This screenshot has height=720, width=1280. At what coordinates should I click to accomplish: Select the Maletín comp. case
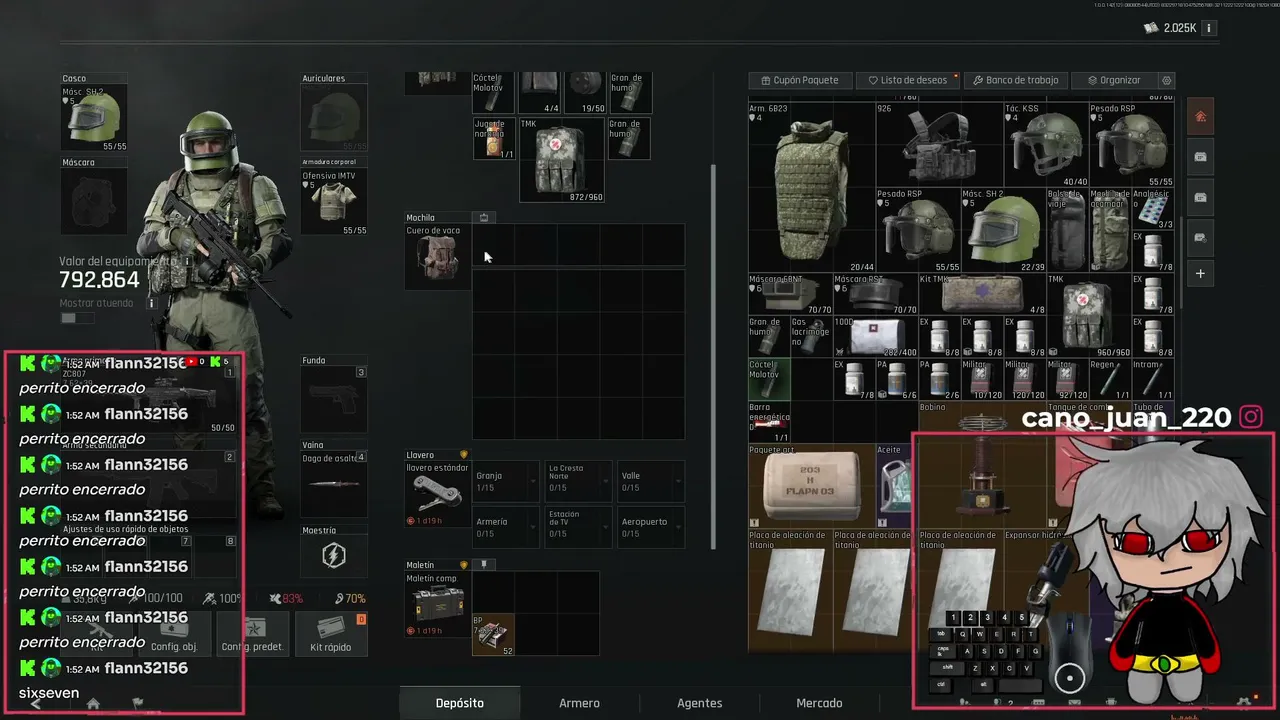pos(438,605)
